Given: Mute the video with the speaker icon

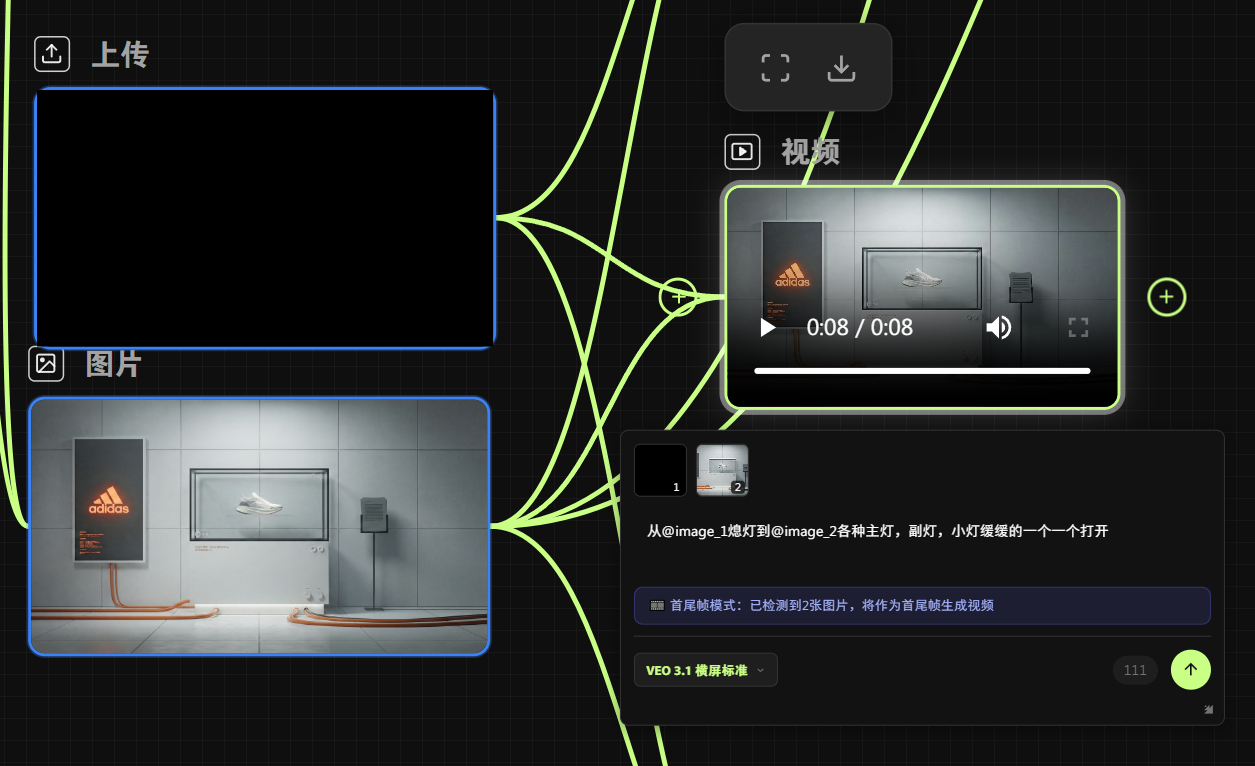Looking at the screenshot, I should click(998, 327).
